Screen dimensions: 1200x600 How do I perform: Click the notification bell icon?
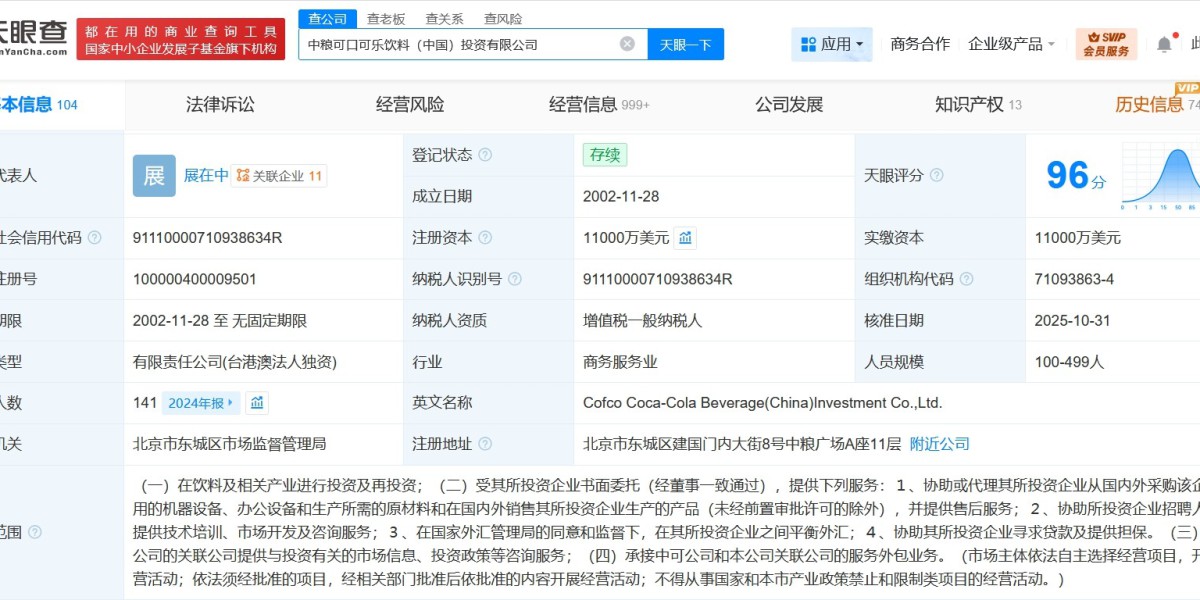[1164, 44]
